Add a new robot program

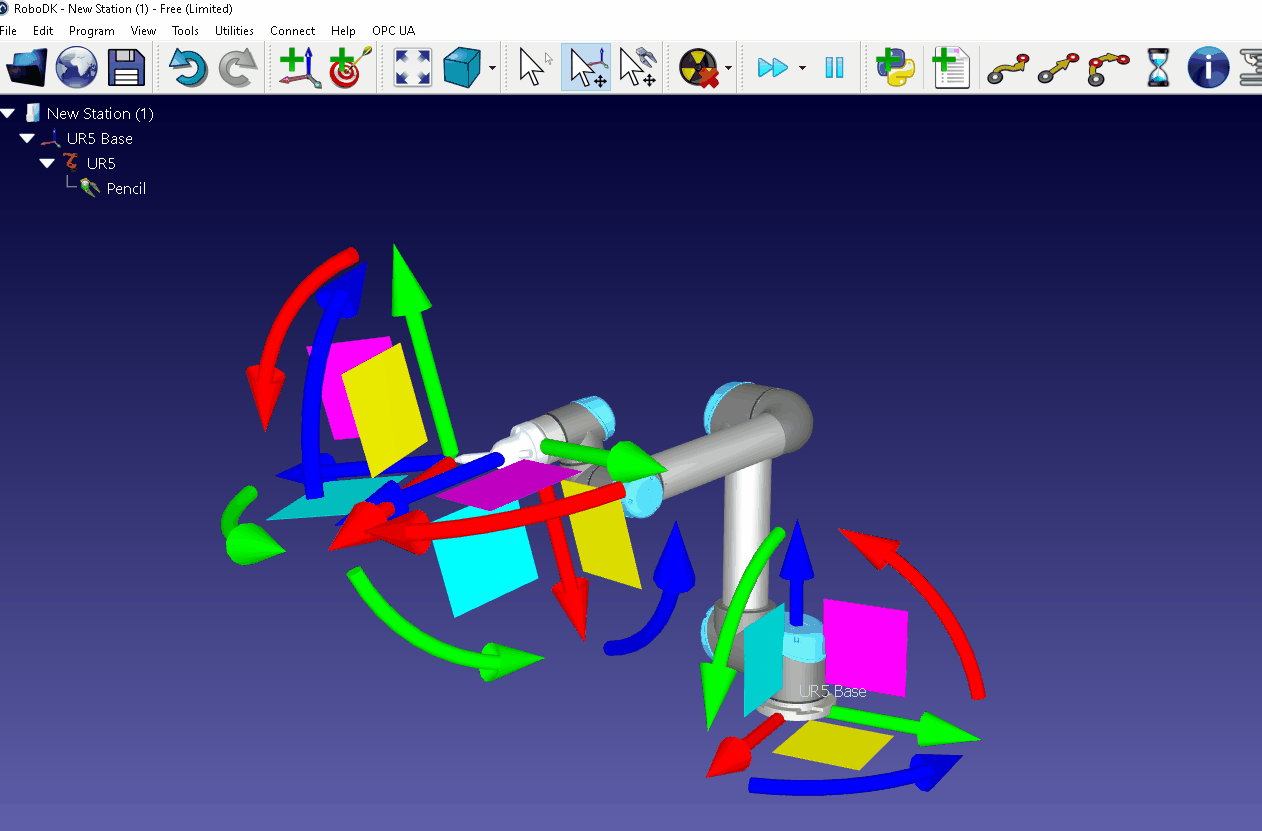tap(951, 68)
